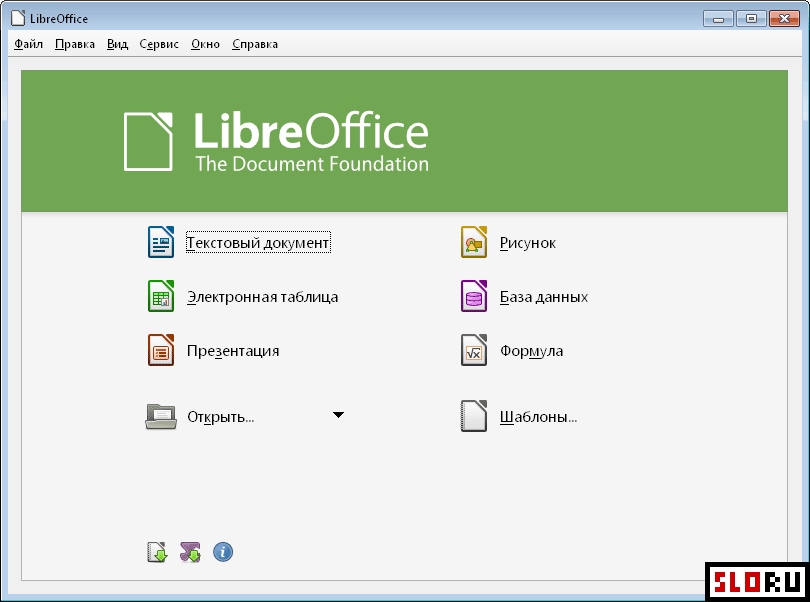Click the get extensions puzzle icon
The width and height of the screenshot is (810, 602).
coord(190,552)
